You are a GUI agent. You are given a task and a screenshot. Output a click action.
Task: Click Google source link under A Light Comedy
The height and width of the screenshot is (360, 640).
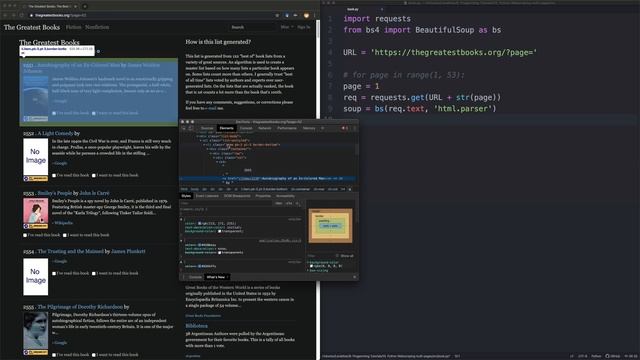[x=61, y=163]
